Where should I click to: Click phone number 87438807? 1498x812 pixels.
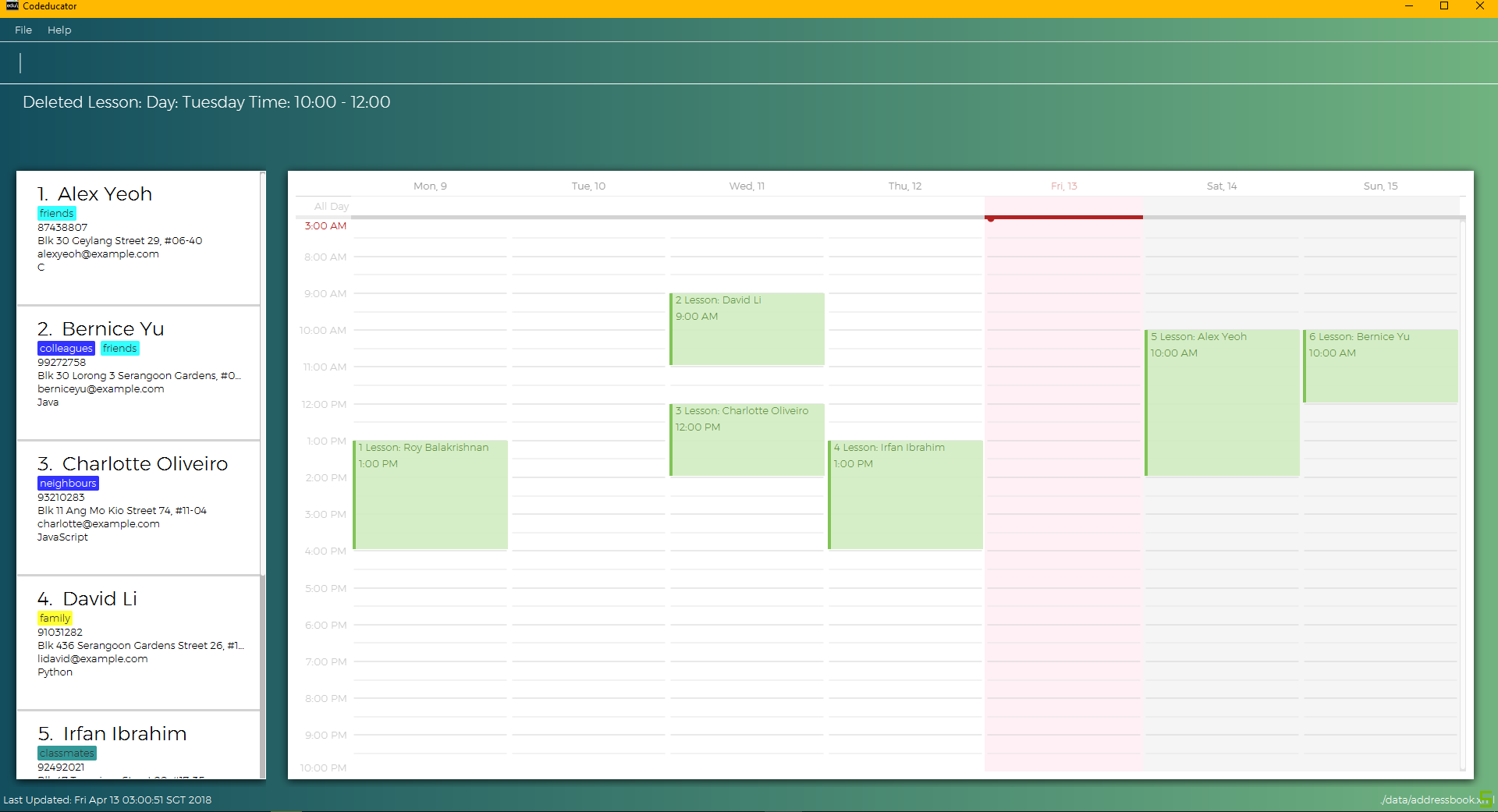pos(62,227)
